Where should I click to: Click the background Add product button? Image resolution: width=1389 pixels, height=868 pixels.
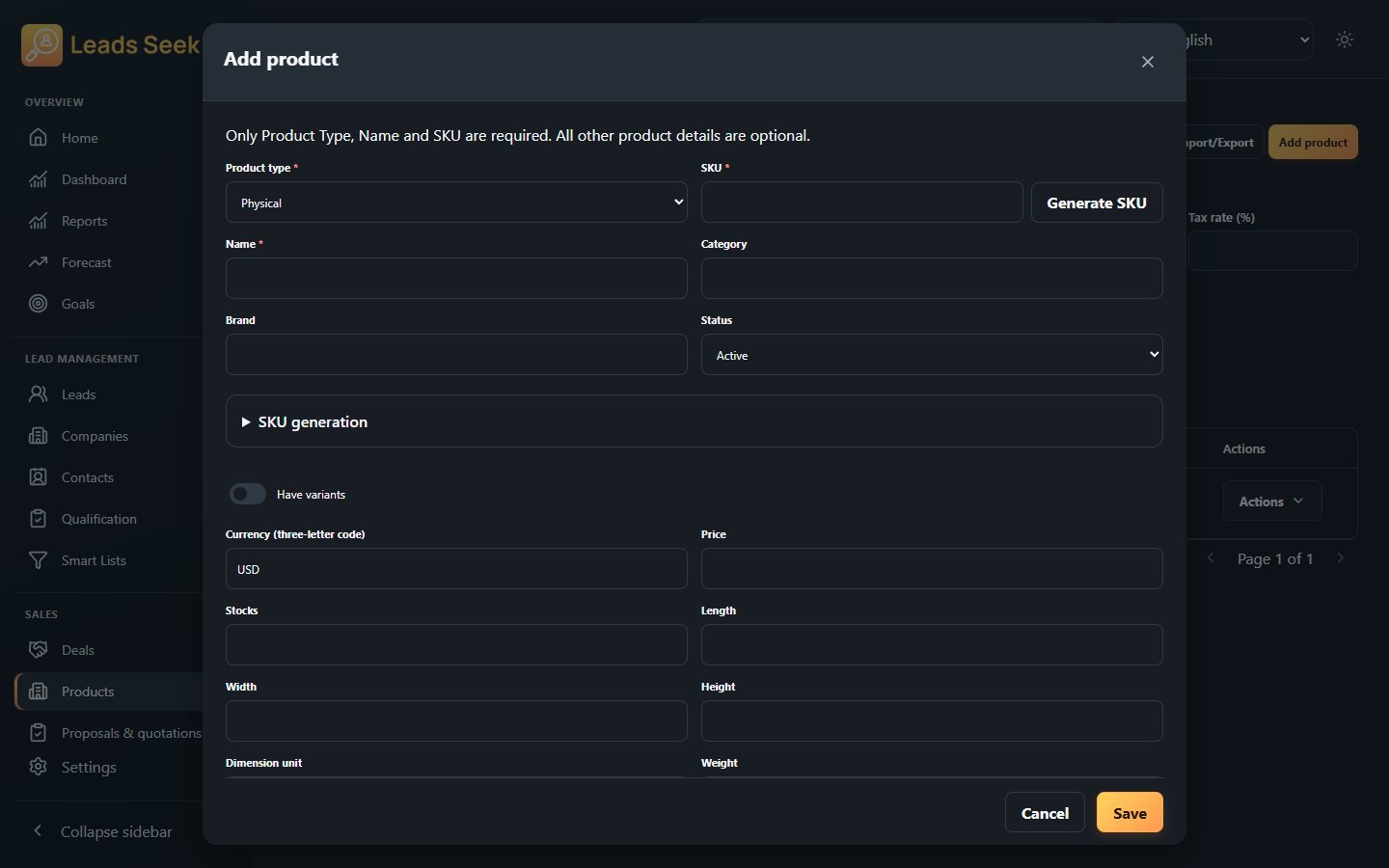1313,142
